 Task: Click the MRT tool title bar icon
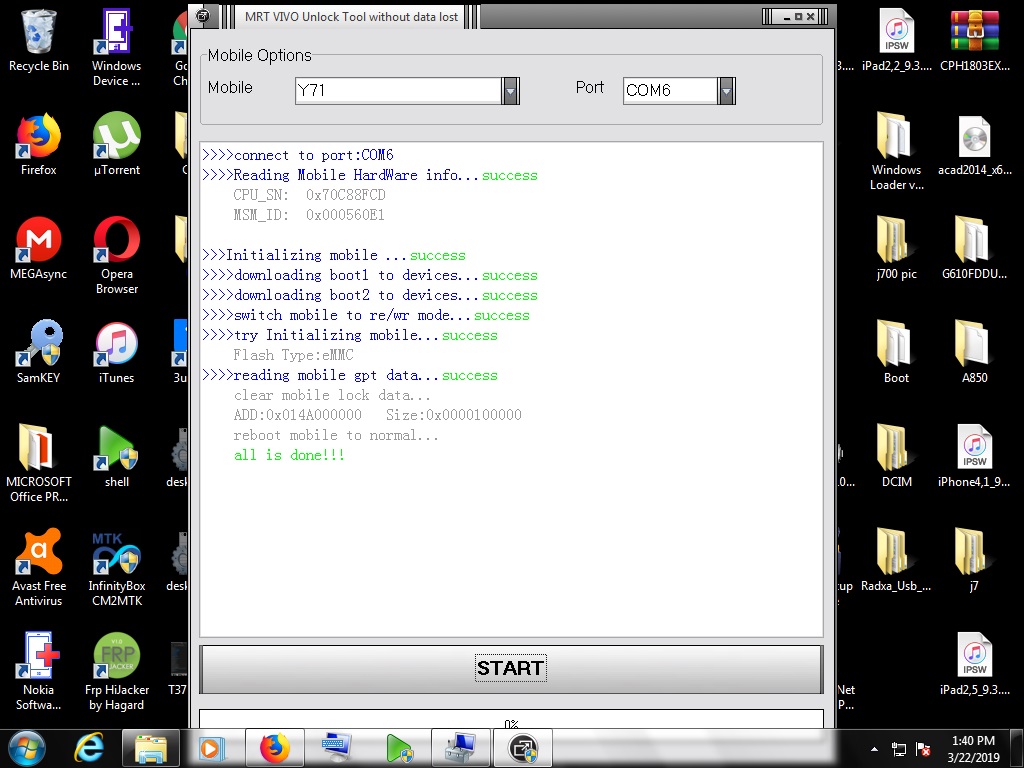point(203,16)
